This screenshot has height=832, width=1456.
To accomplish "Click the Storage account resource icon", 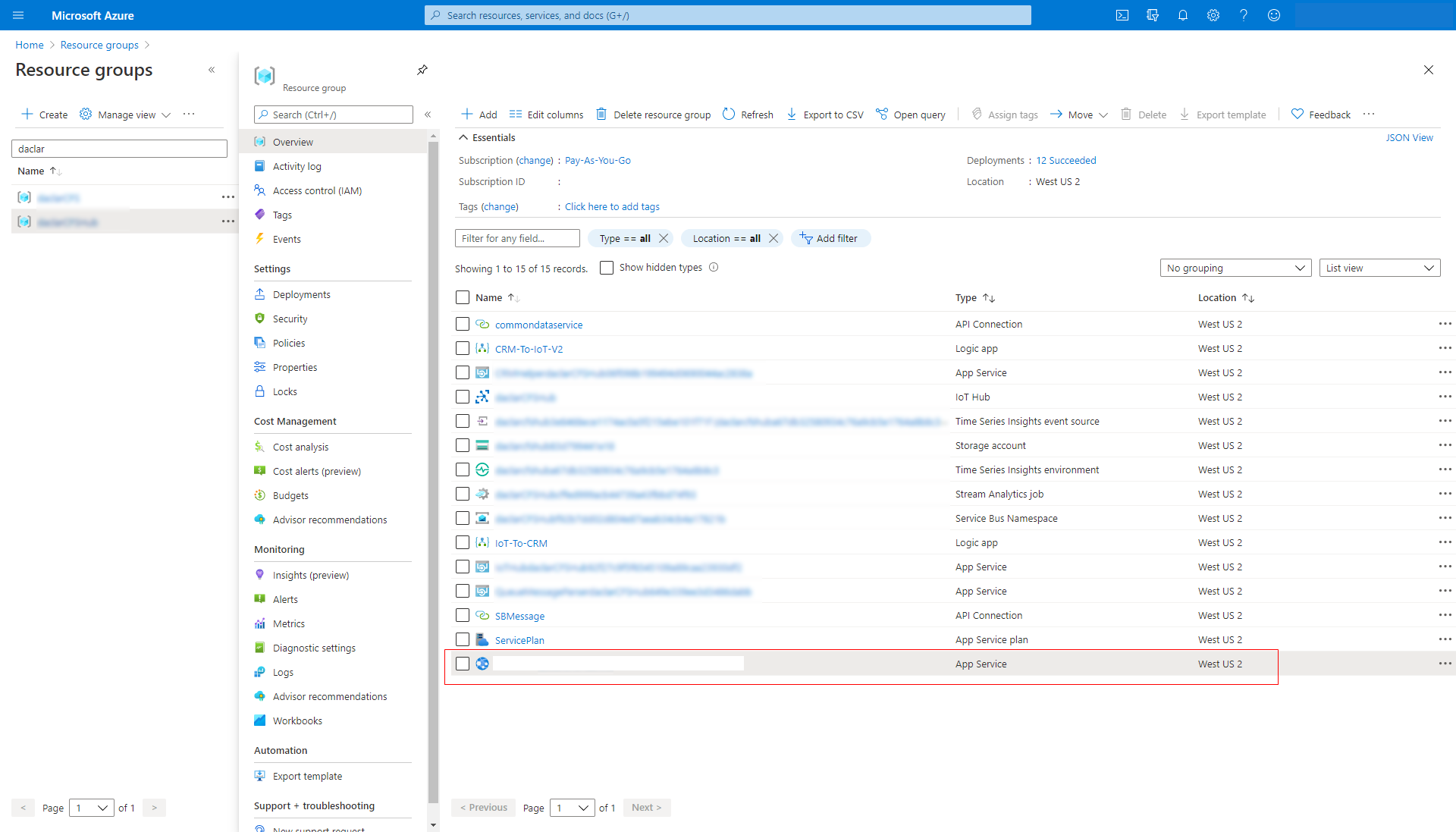I will coord(482,445).
